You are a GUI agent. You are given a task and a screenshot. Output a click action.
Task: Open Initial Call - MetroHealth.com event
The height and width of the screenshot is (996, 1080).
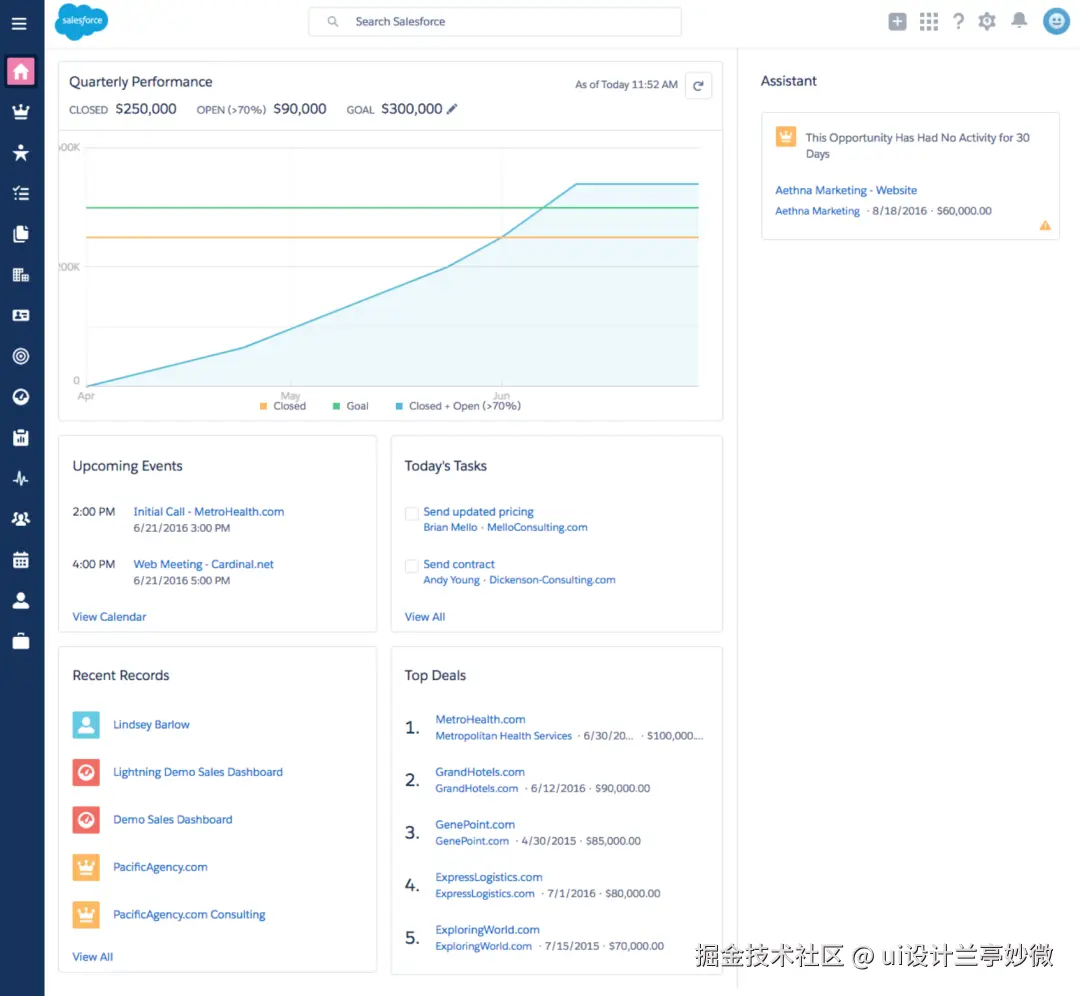[x=209, y=512]
